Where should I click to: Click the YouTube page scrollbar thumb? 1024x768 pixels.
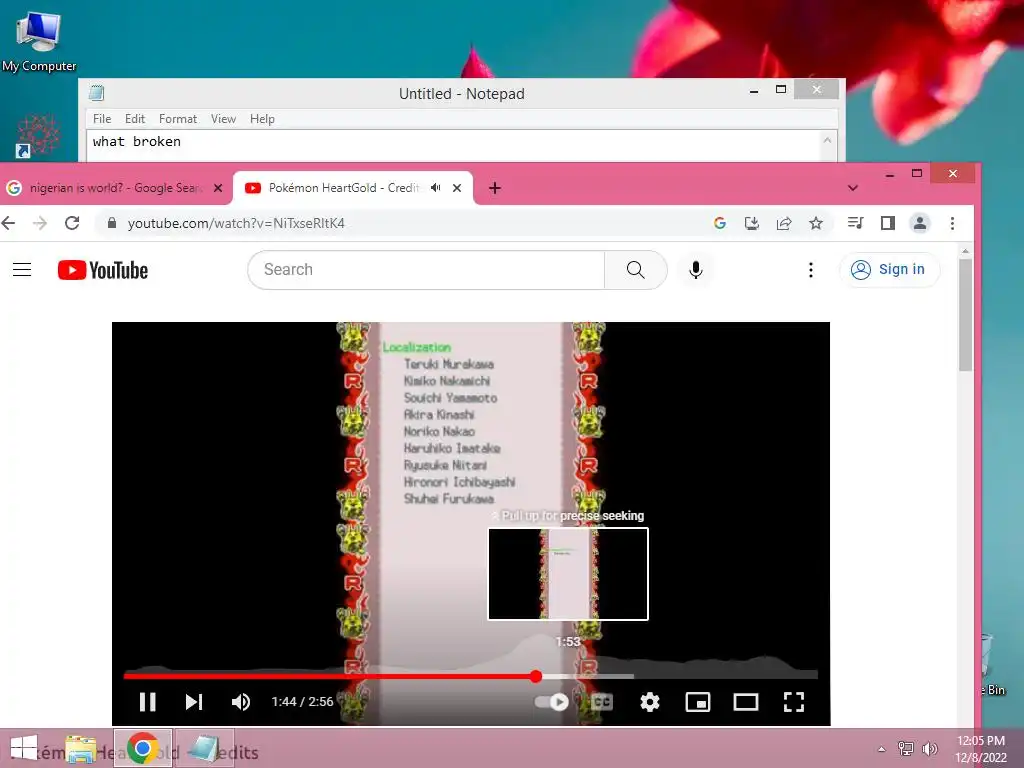tap(965, 315)
